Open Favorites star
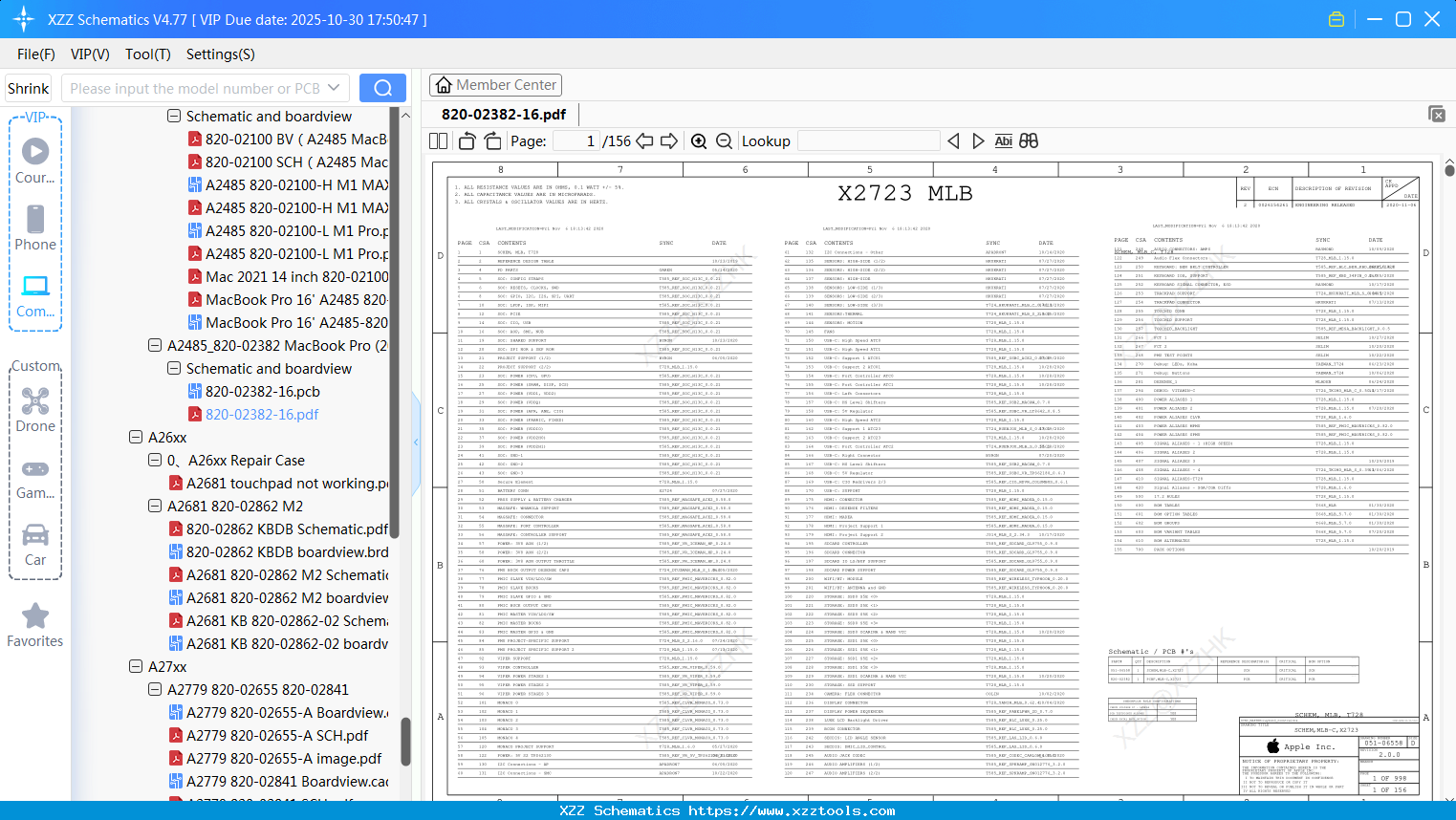Screen dimensions: 1456x820 point(35,625)
